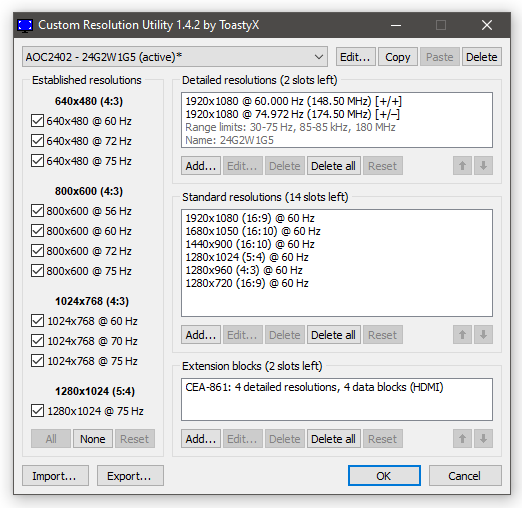
Task: Click the Custom Resolution Utility title bar icon
Action: point(25,25)
